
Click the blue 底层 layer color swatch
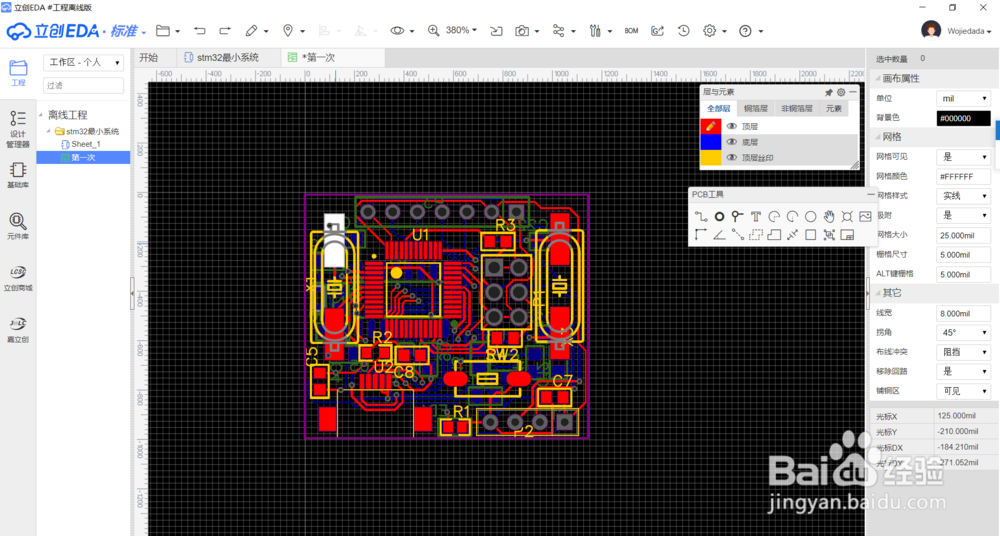point(710,142)
